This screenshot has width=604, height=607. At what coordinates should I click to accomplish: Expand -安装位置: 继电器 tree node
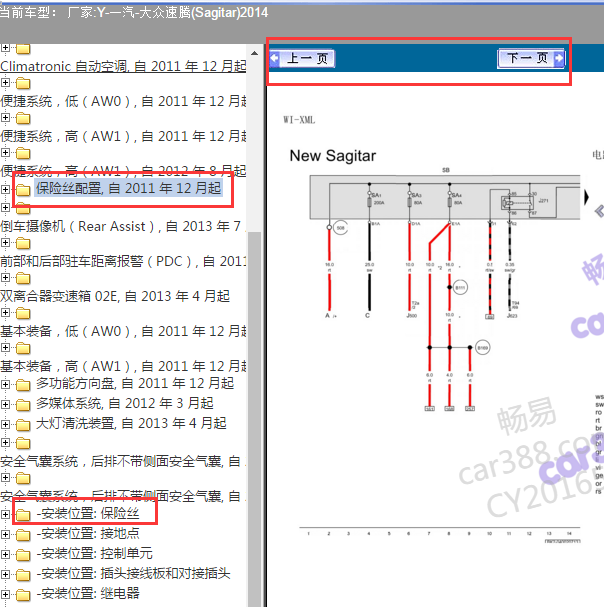[5, 594]
